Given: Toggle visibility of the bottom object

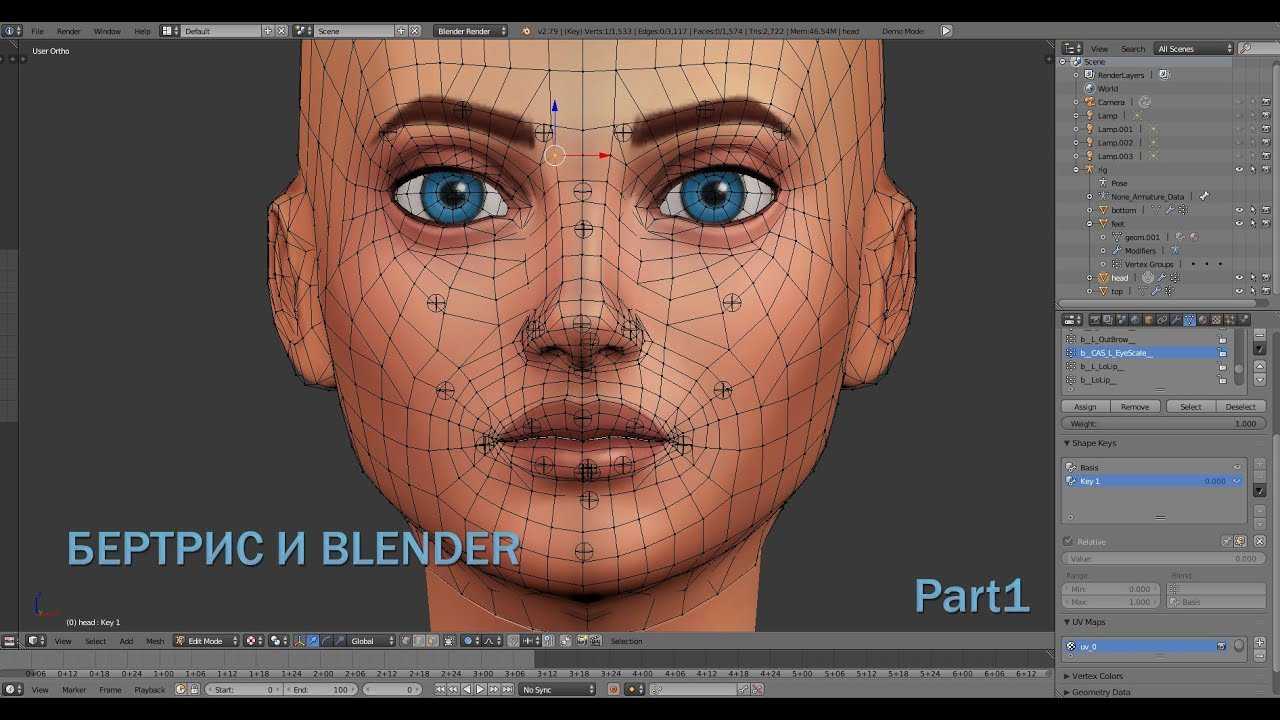Looking at the screenshot, I should click(1239, 210).
